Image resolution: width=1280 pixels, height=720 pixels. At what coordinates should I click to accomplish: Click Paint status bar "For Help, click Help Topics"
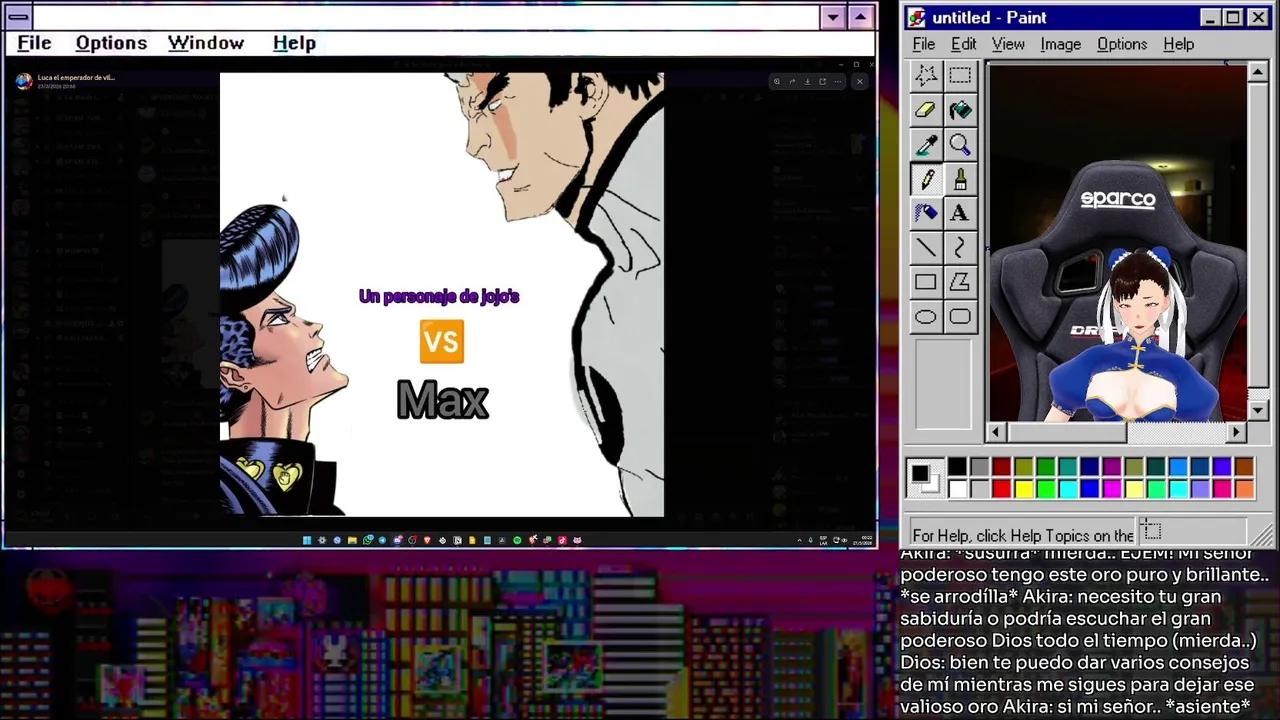tap(1023, 535)
